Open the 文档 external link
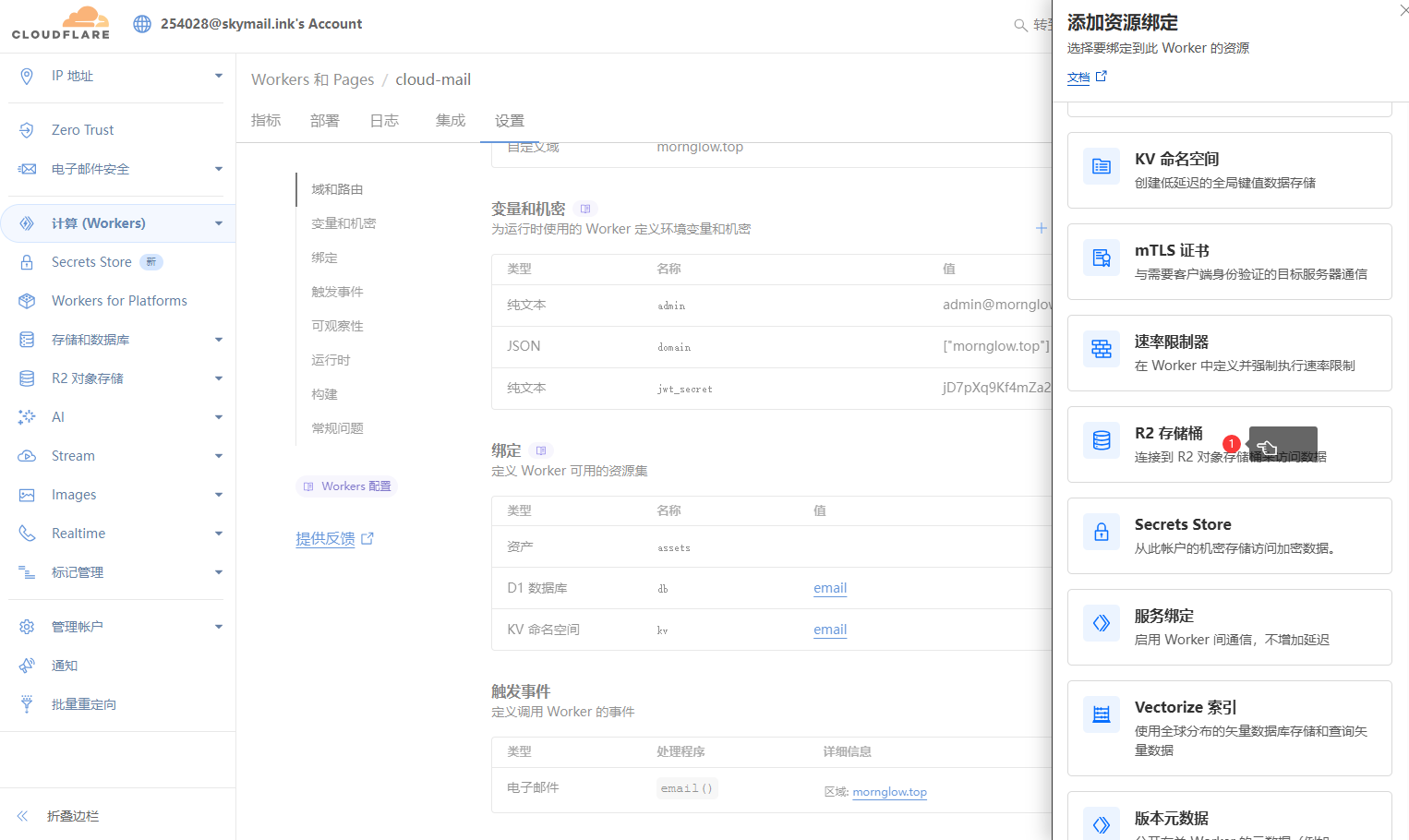 (1086, 78)
